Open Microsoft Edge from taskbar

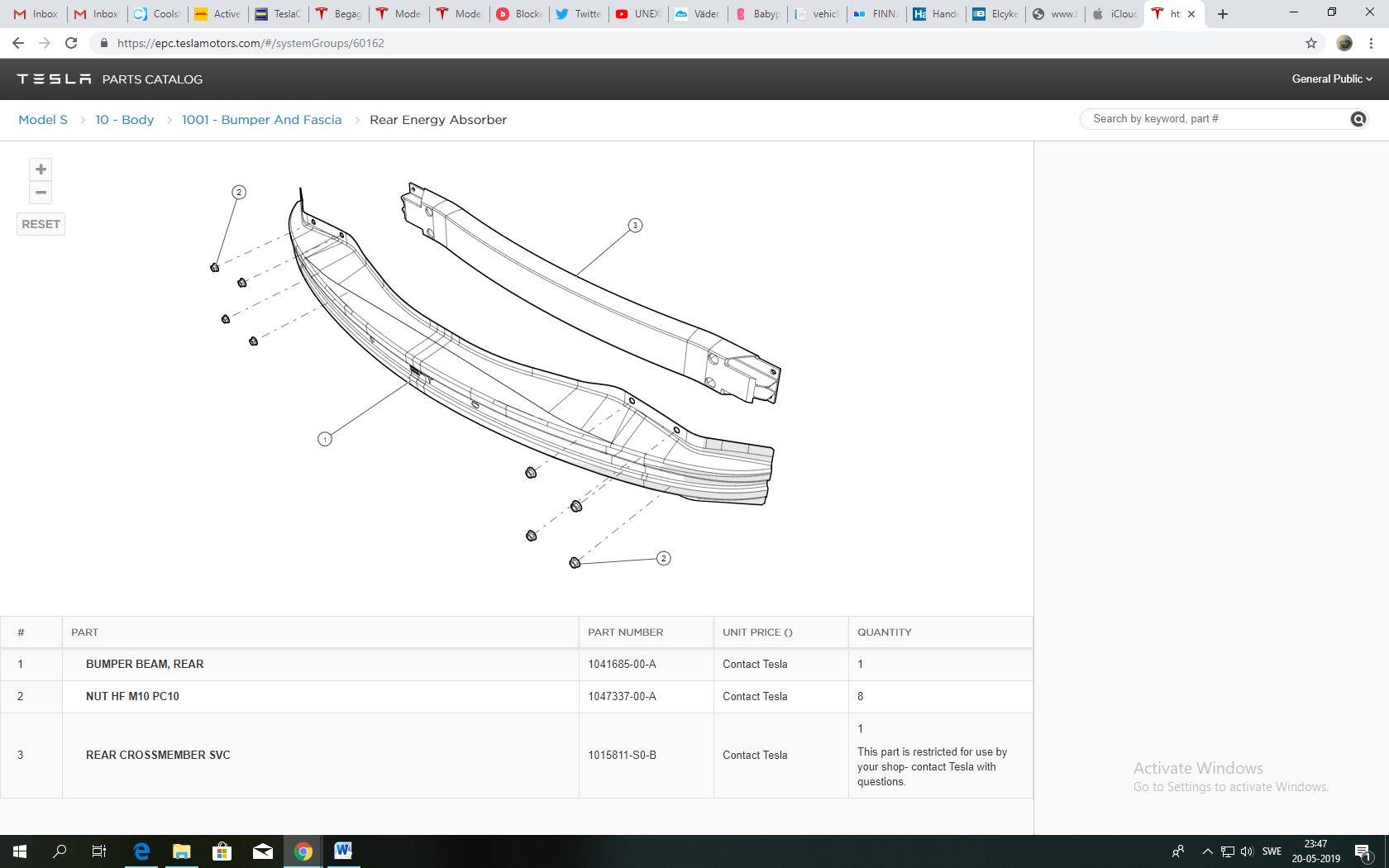click(x=141, y=851)
